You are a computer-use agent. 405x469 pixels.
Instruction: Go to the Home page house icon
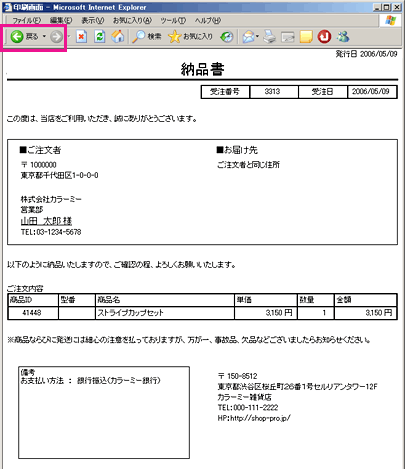click(117, 37)
